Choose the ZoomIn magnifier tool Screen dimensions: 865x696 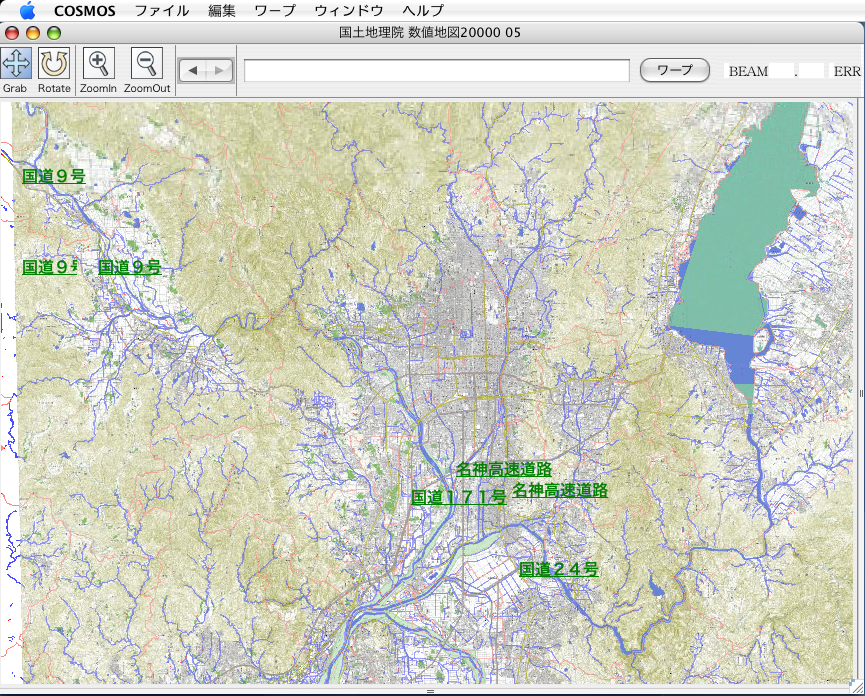tap(98, 63)
